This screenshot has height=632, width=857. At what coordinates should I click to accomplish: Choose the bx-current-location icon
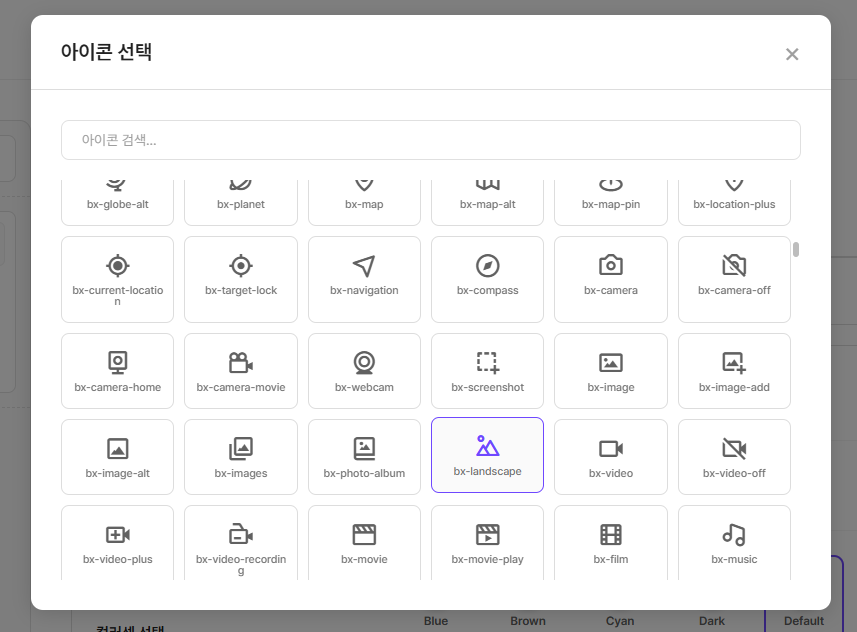point(117,278)
